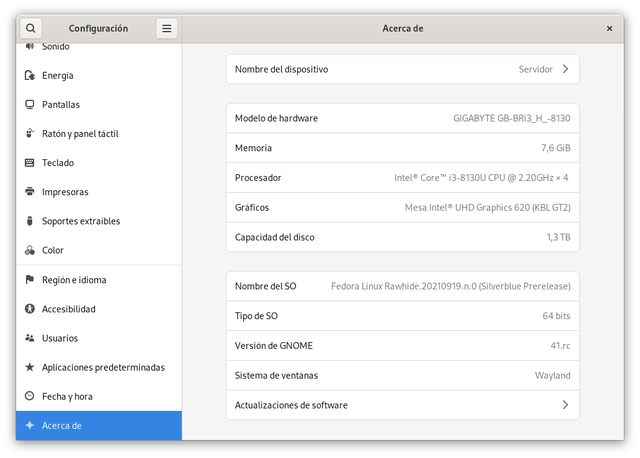Click the Región e idioma flag icon

(30, 280)
